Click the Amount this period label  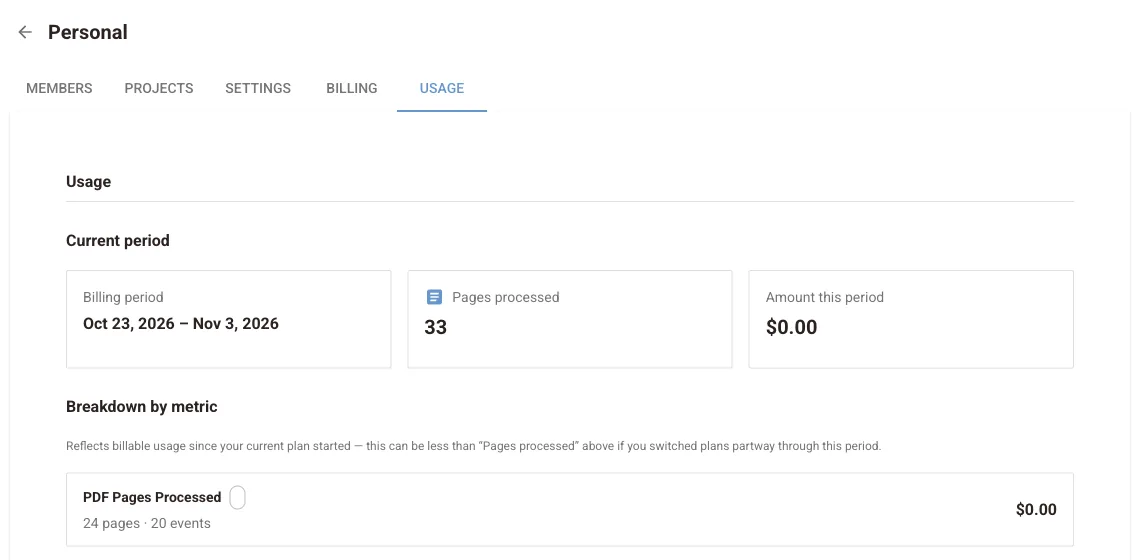(x=824, y=297)
